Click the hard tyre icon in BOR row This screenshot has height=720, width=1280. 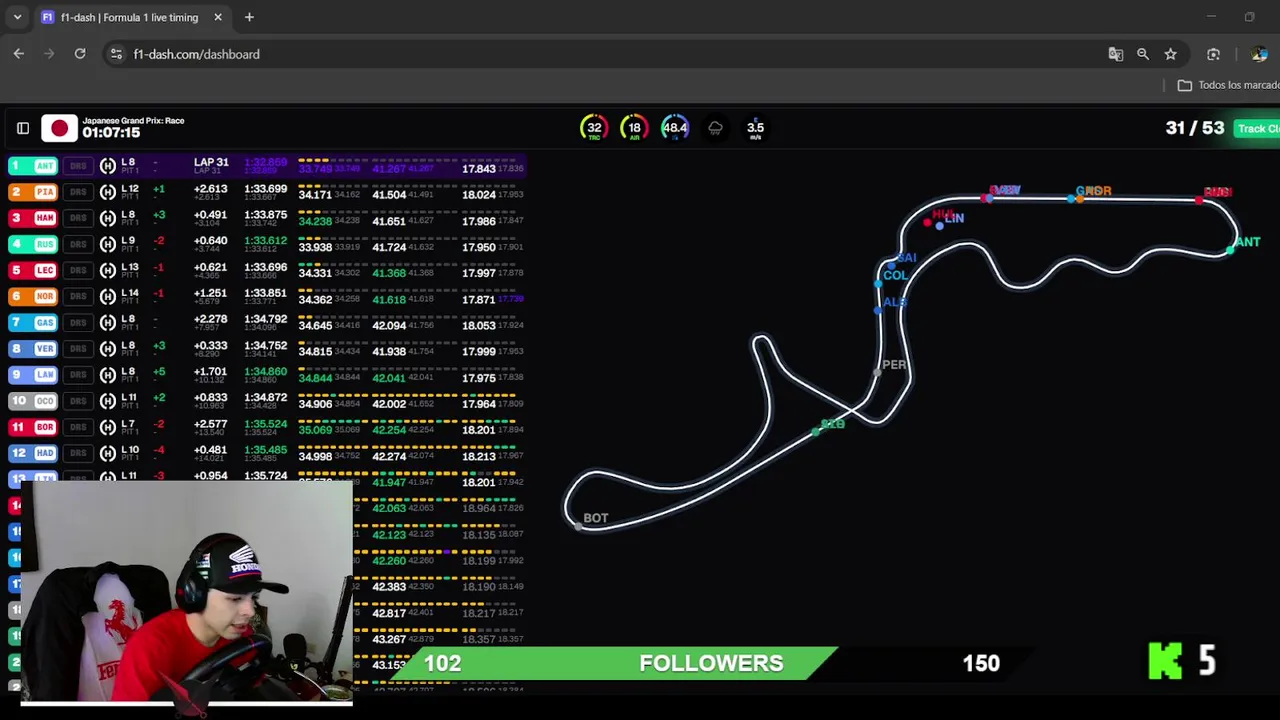click(x=108, y=427)
